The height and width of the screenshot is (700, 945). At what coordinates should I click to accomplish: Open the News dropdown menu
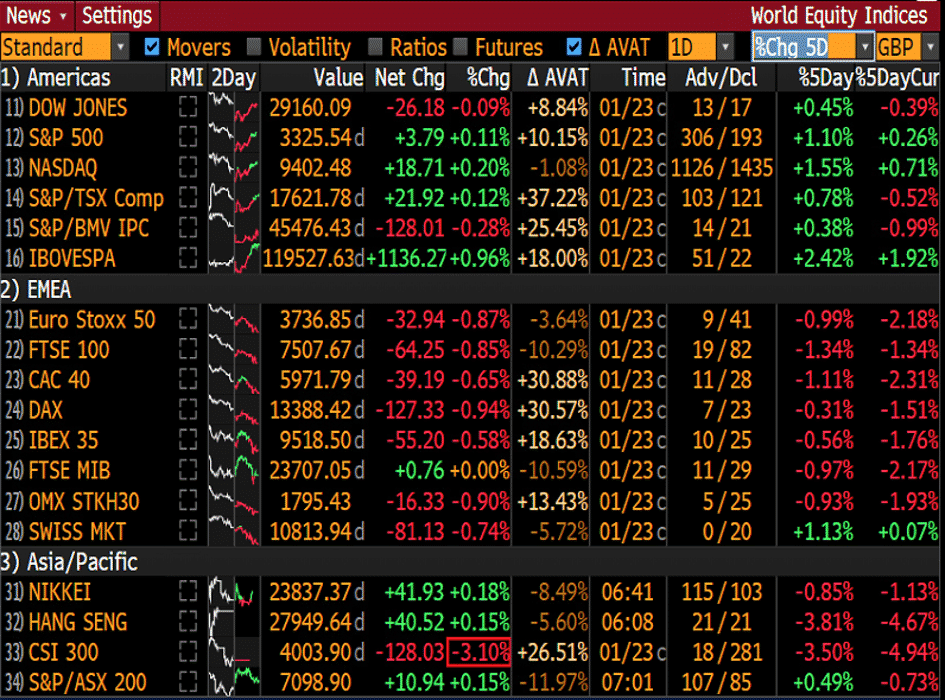pos(36,15)
